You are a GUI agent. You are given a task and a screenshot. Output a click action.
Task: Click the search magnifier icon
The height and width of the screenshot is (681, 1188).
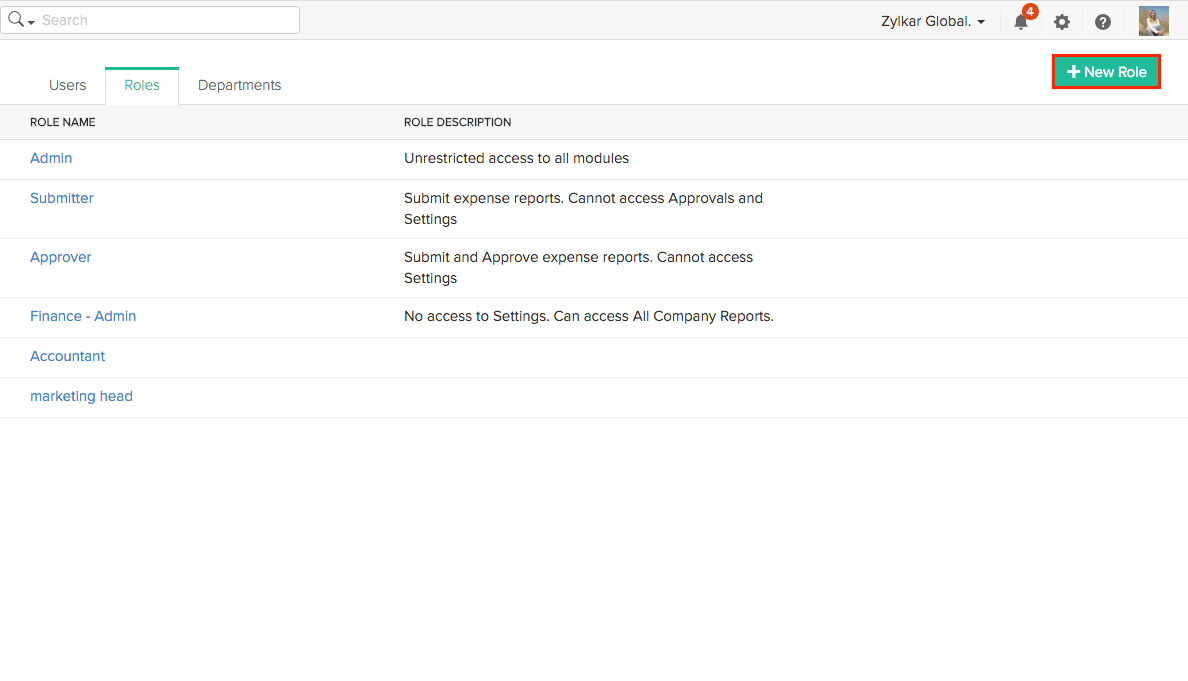(17, 20)
